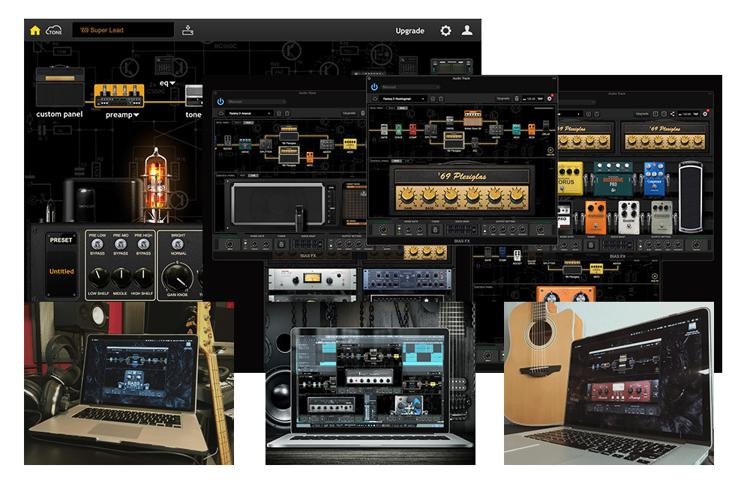
Task: Expand the preamp dropdown arrow
Action: [x=136, y=115]
